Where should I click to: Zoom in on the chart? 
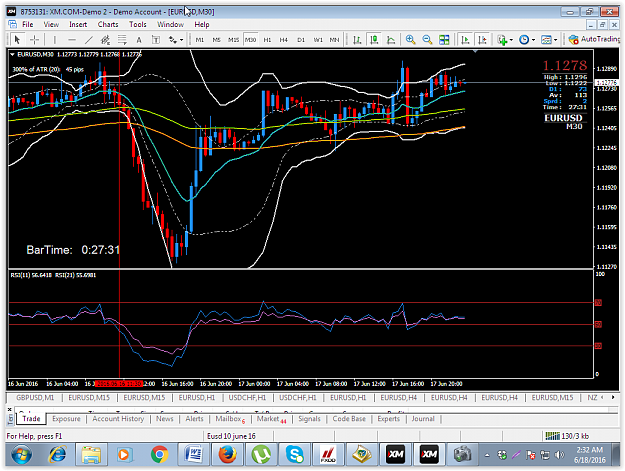(410, 39)
